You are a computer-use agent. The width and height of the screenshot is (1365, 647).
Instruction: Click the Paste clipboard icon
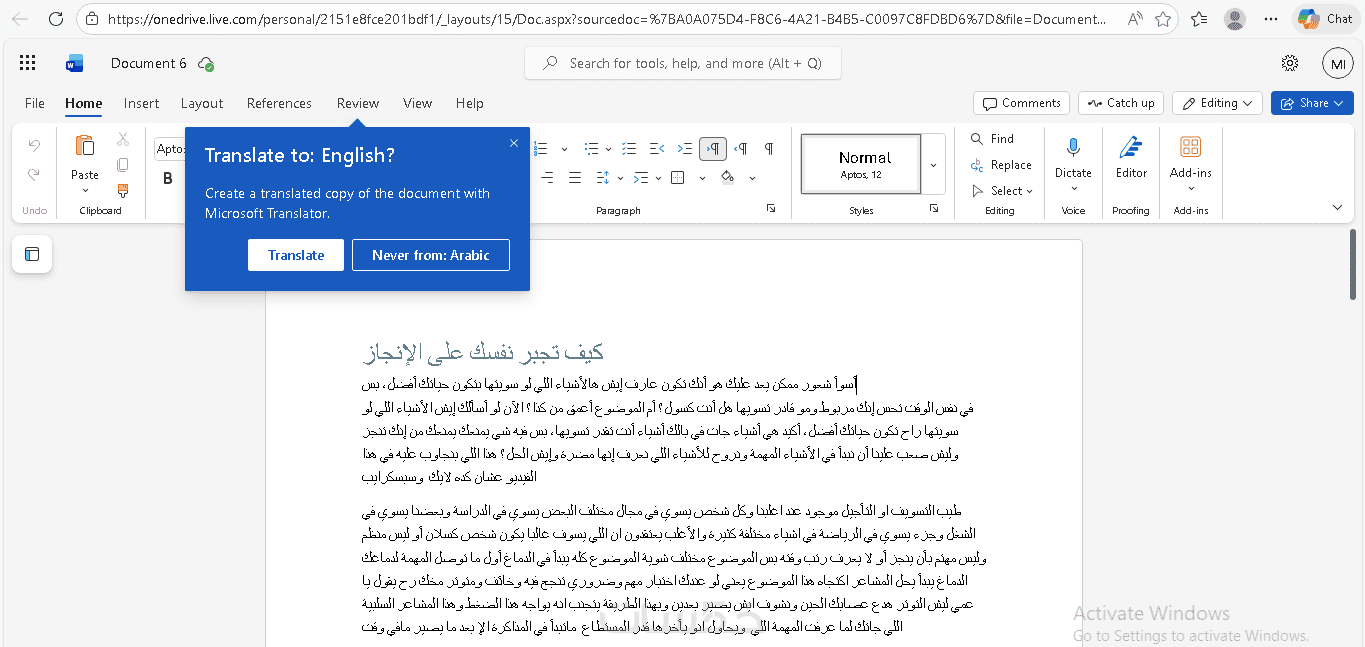pyautogui.click(x=85, y=146)
